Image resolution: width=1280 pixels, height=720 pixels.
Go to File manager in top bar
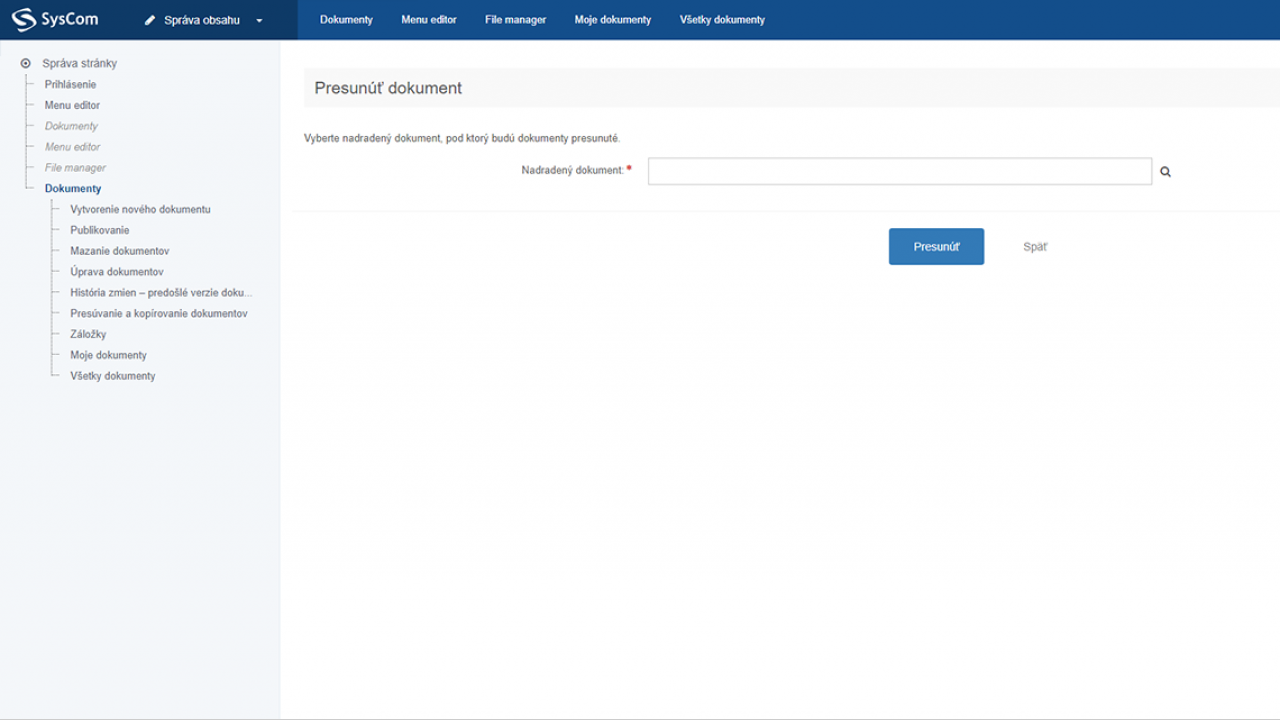pos(515,20)
